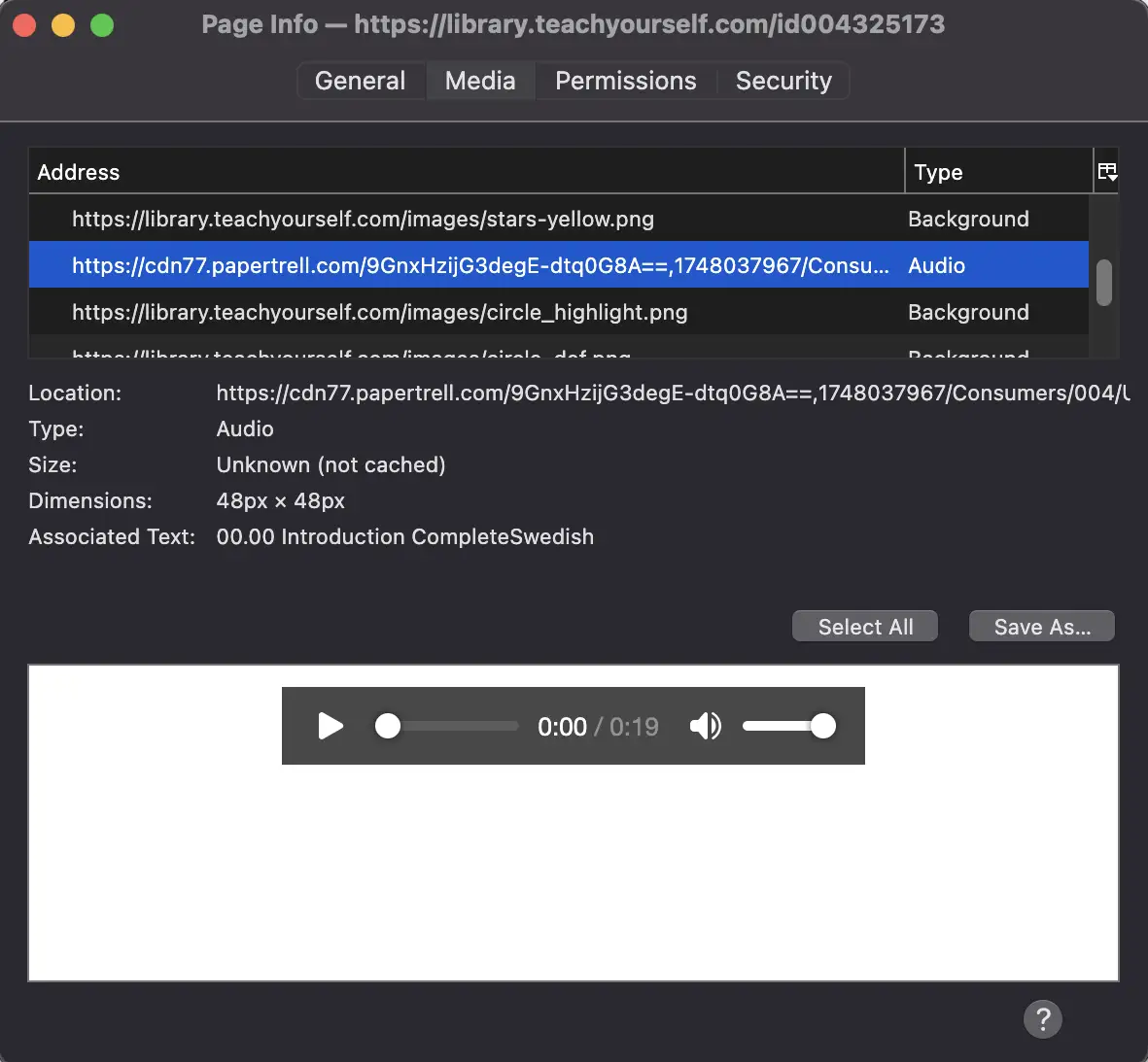
Task: Play the audio preview
Action: tap(330, 726)
